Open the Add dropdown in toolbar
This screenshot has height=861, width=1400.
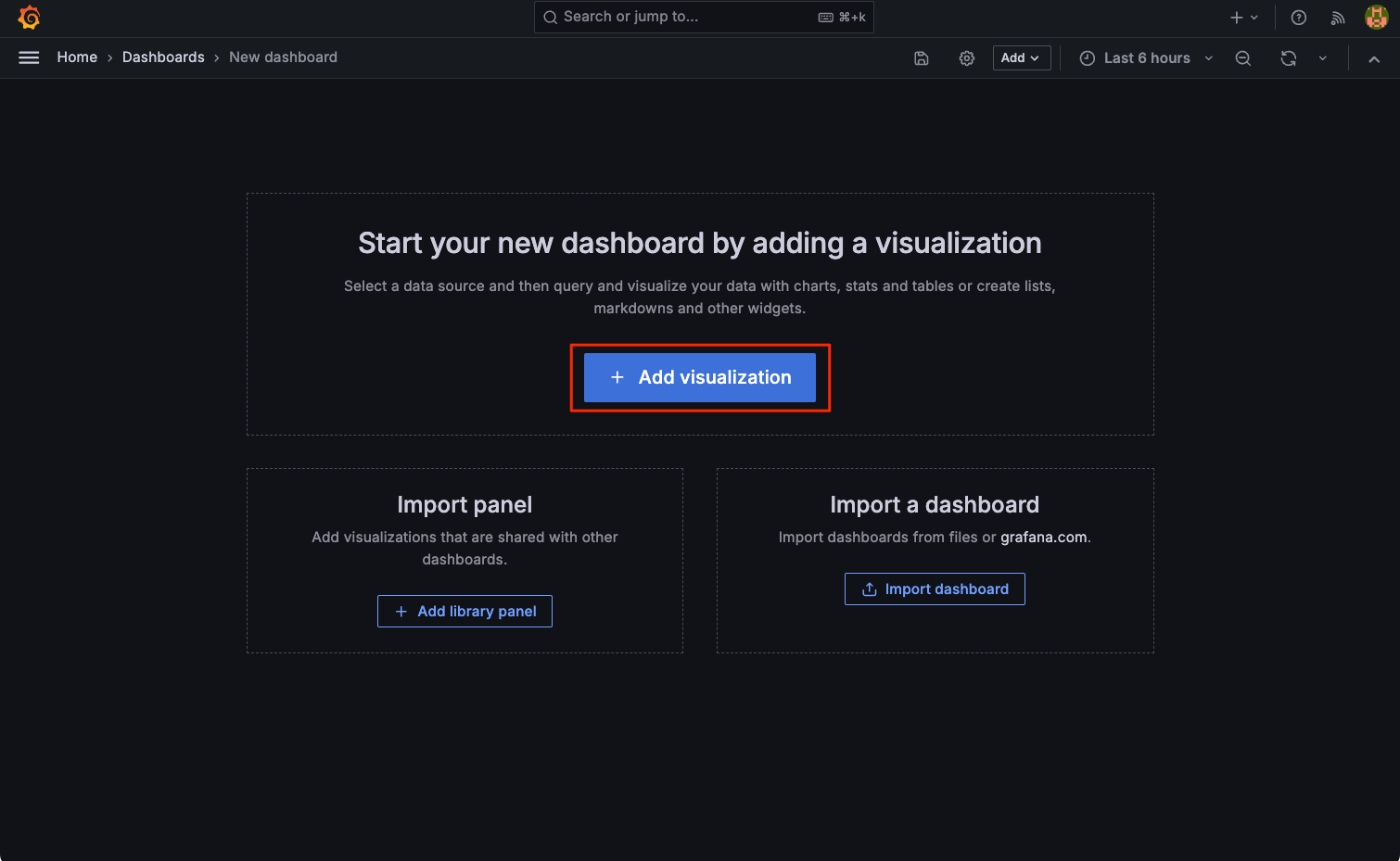tap(1021, 58)
